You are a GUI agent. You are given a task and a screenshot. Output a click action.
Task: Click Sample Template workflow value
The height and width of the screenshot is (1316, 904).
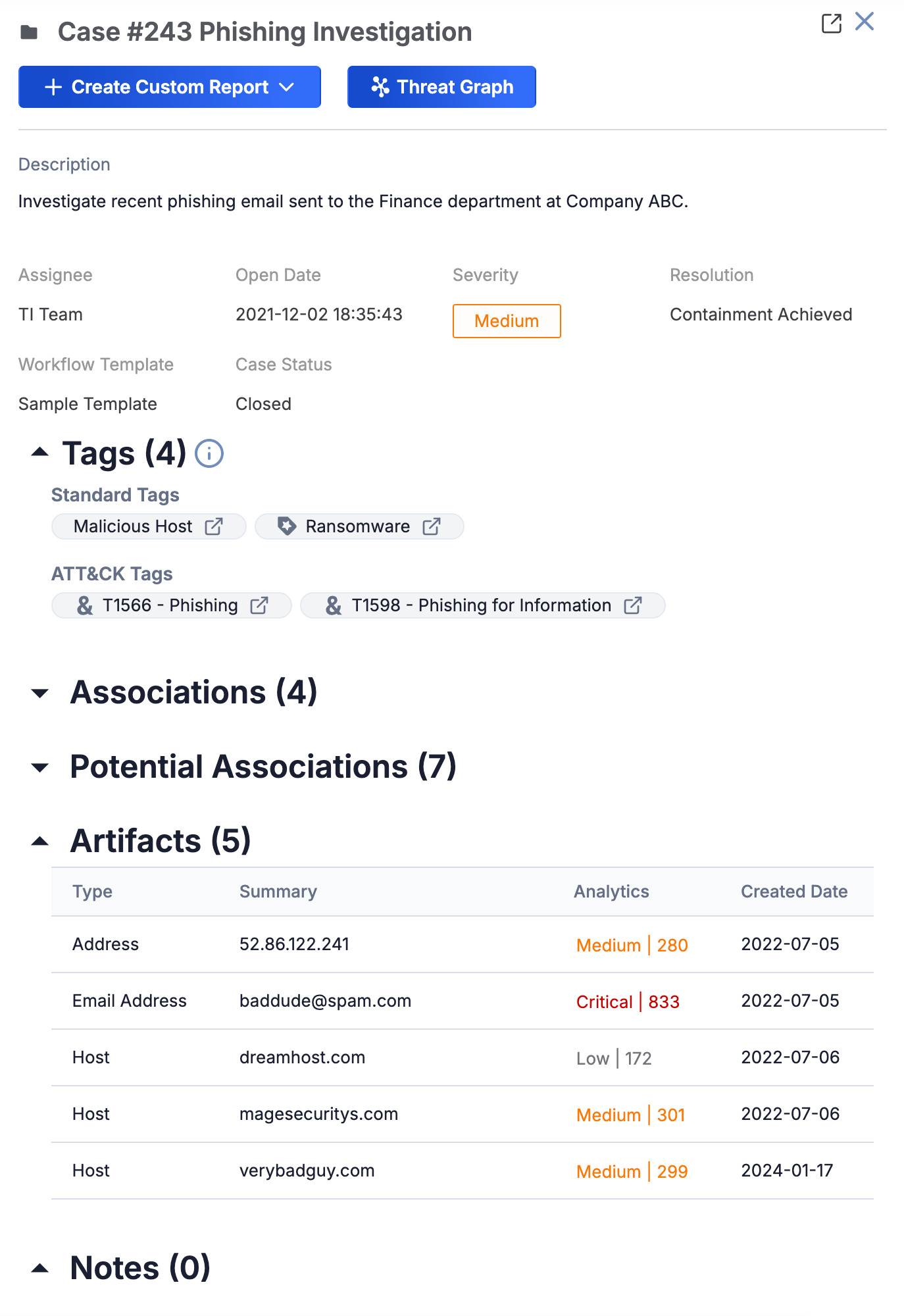(x=88, y=404)
